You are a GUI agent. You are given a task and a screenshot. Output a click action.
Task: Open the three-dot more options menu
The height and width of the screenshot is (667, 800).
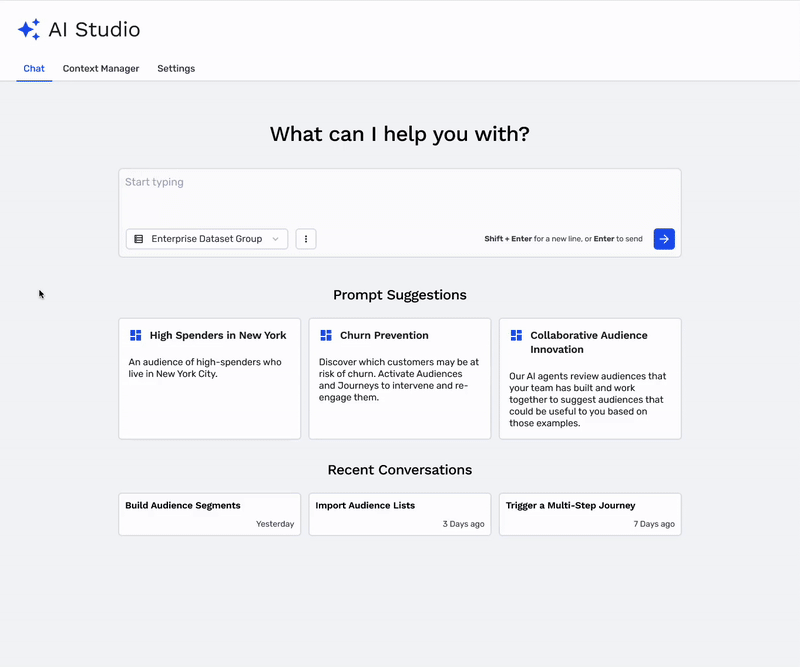[x=306, y=239]
